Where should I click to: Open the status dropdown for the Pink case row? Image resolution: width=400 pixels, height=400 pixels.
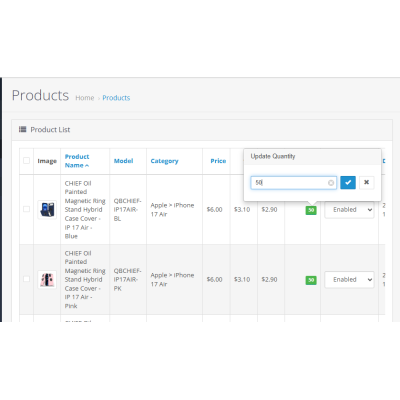pos(349,280)
